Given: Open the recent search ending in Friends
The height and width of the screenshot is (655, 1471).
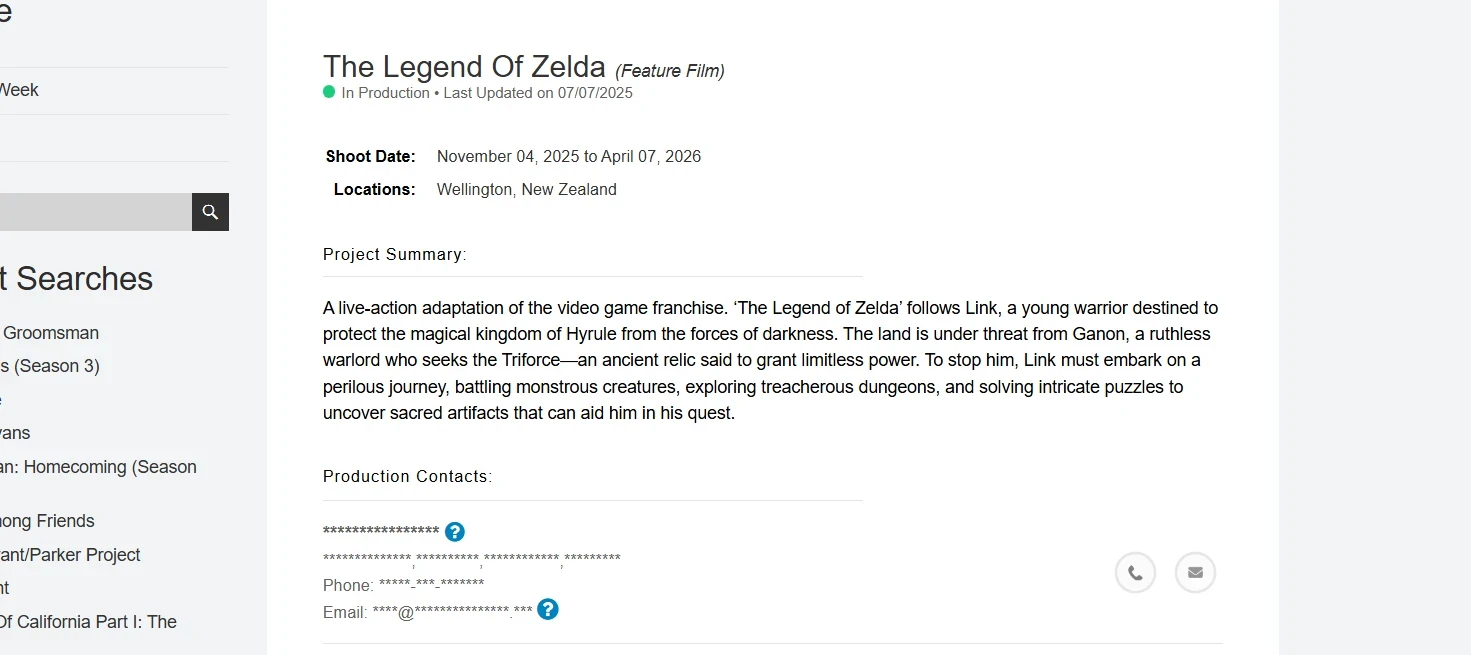Looking at the screenshot, I should tap(47, 521).
